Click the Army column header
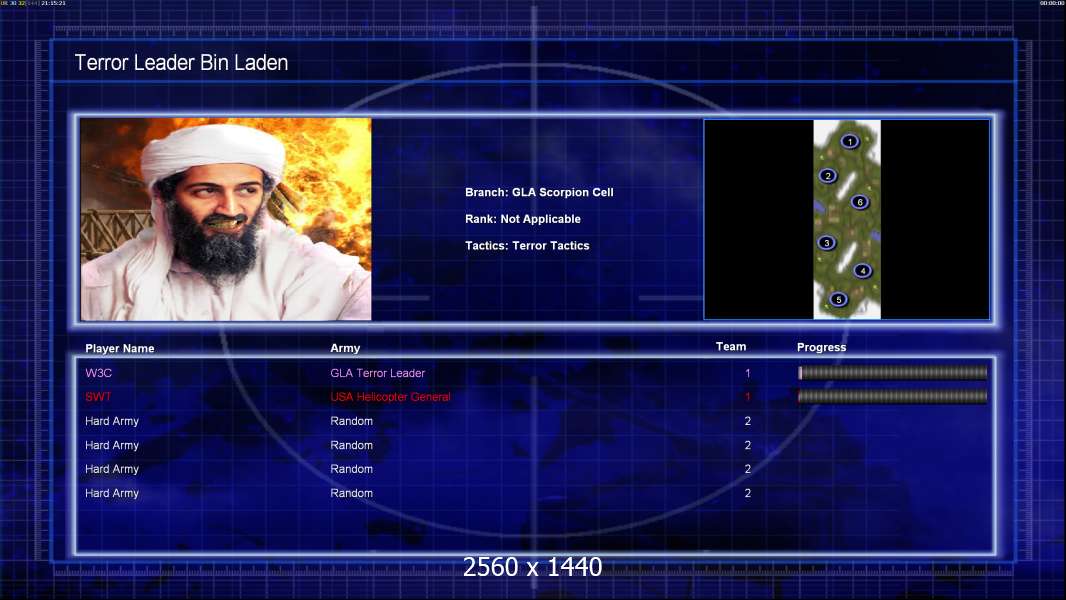Image resolution: width=1066 pixels, height=600 pixels. [345, 349]
